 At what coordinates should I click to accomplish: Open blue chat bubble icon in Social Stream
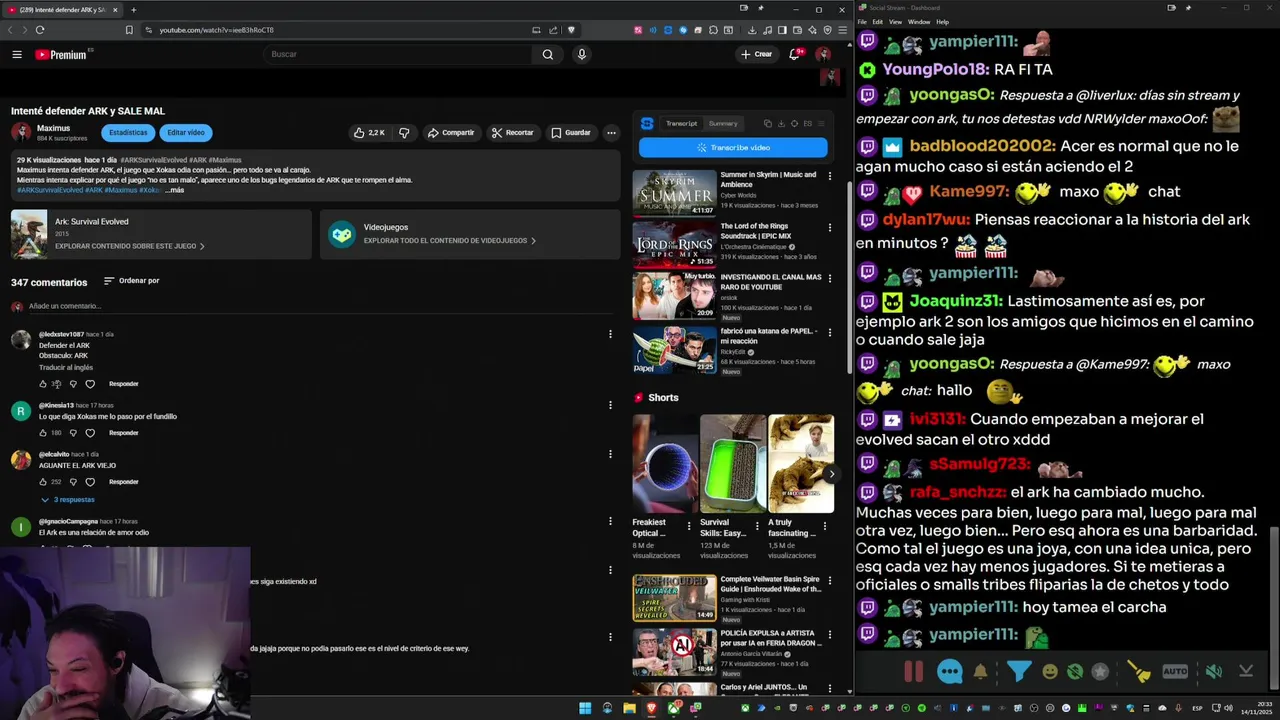click(x=949, y=672)
